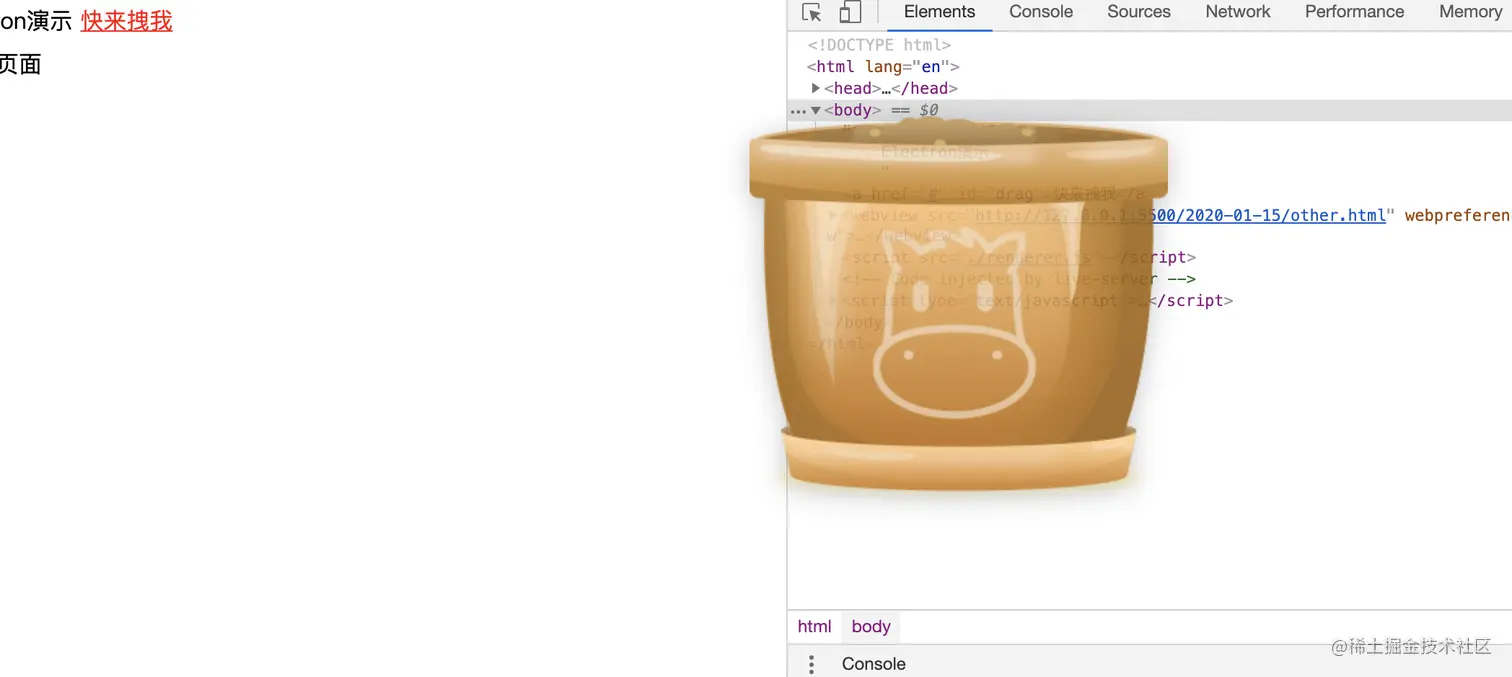
Task: Expand the webview element node
Action: click(833, 215)
